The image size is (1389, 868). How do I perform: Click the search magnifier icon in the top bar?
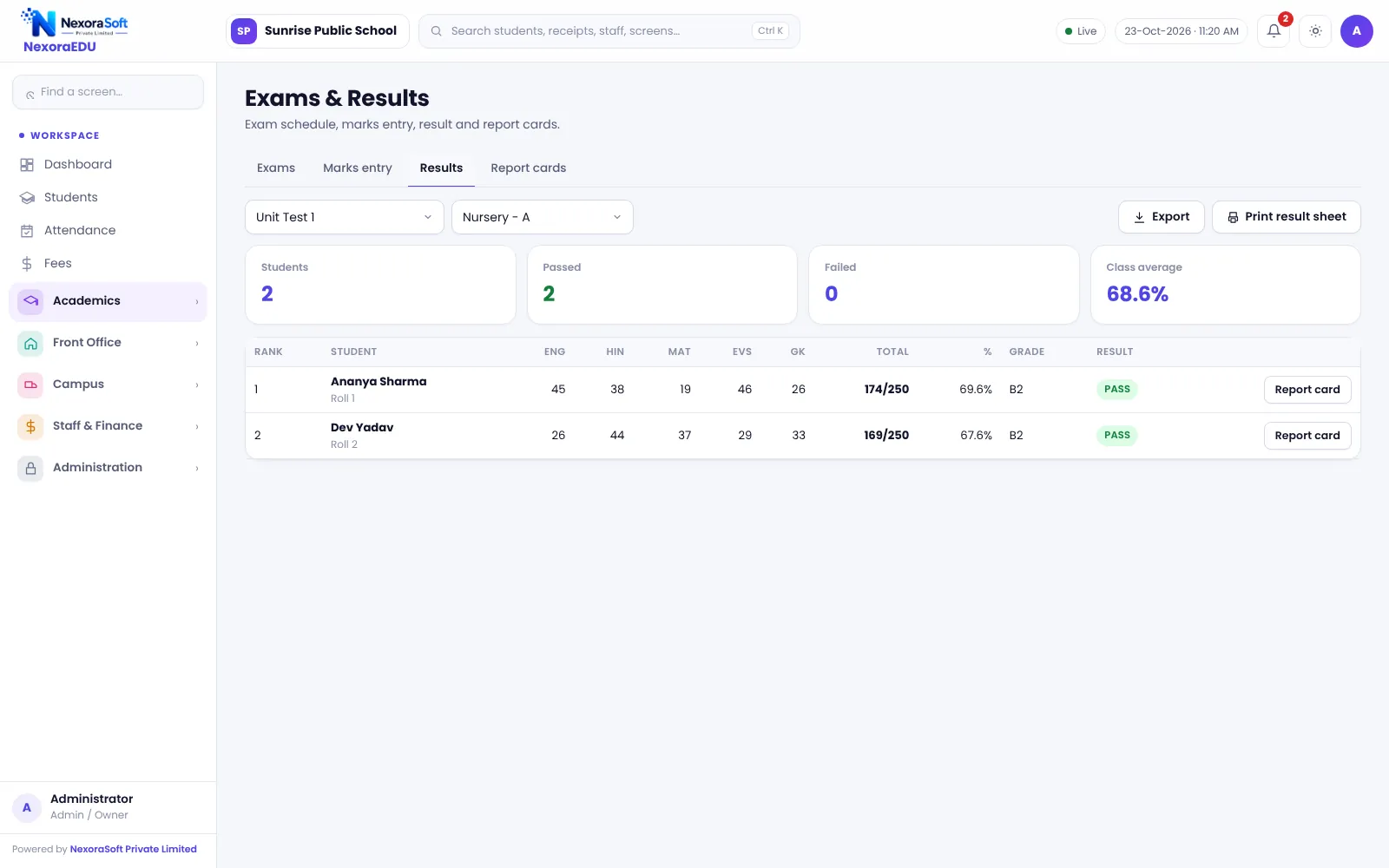(x=437, y=31)
